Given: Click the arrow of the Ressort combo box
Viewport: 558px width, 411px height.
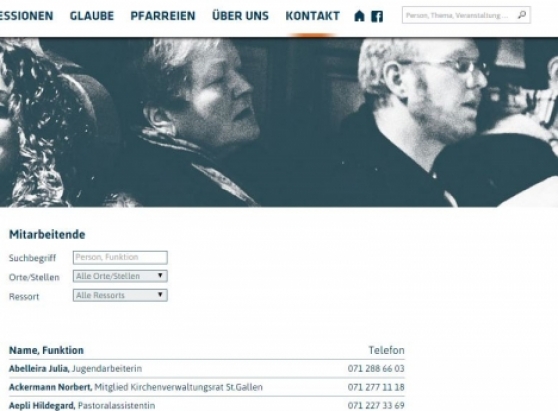Looking at the screenshot, I should [160, 295].
